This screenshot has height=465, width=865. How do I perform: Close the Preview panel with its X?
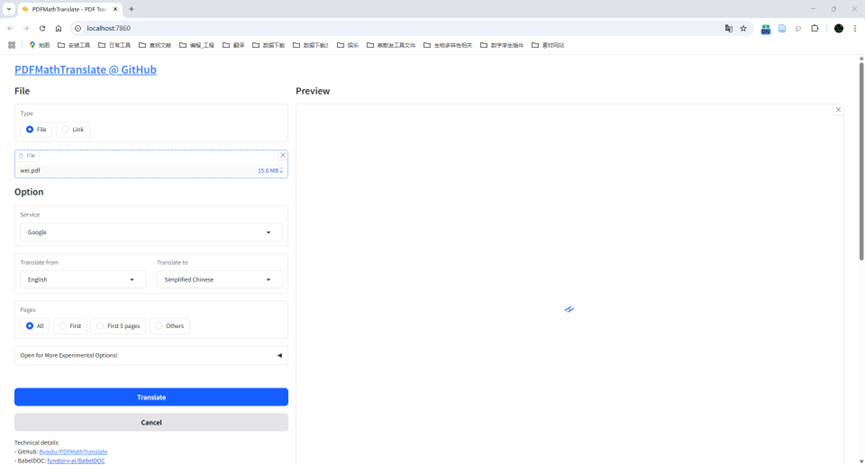(838, 109)
